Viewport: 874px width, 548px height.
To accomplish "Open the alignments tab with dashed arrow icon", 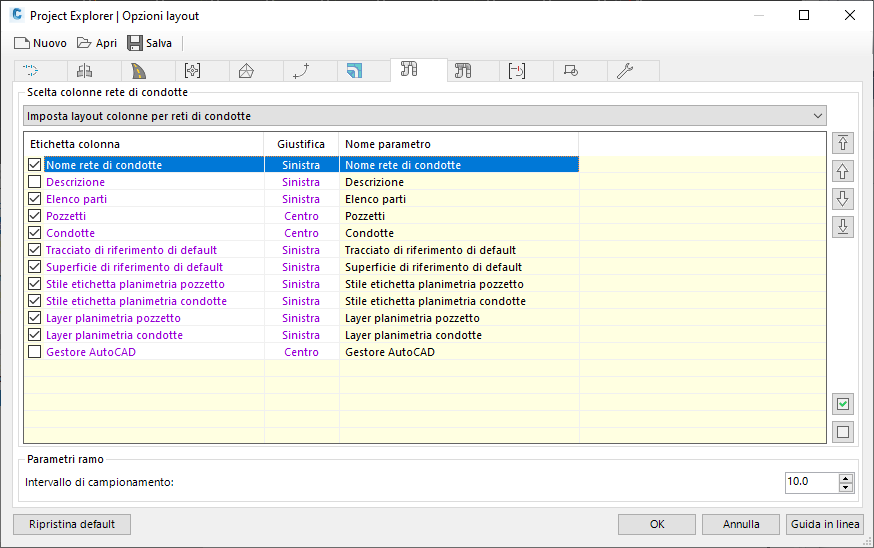I will (31, 71).
